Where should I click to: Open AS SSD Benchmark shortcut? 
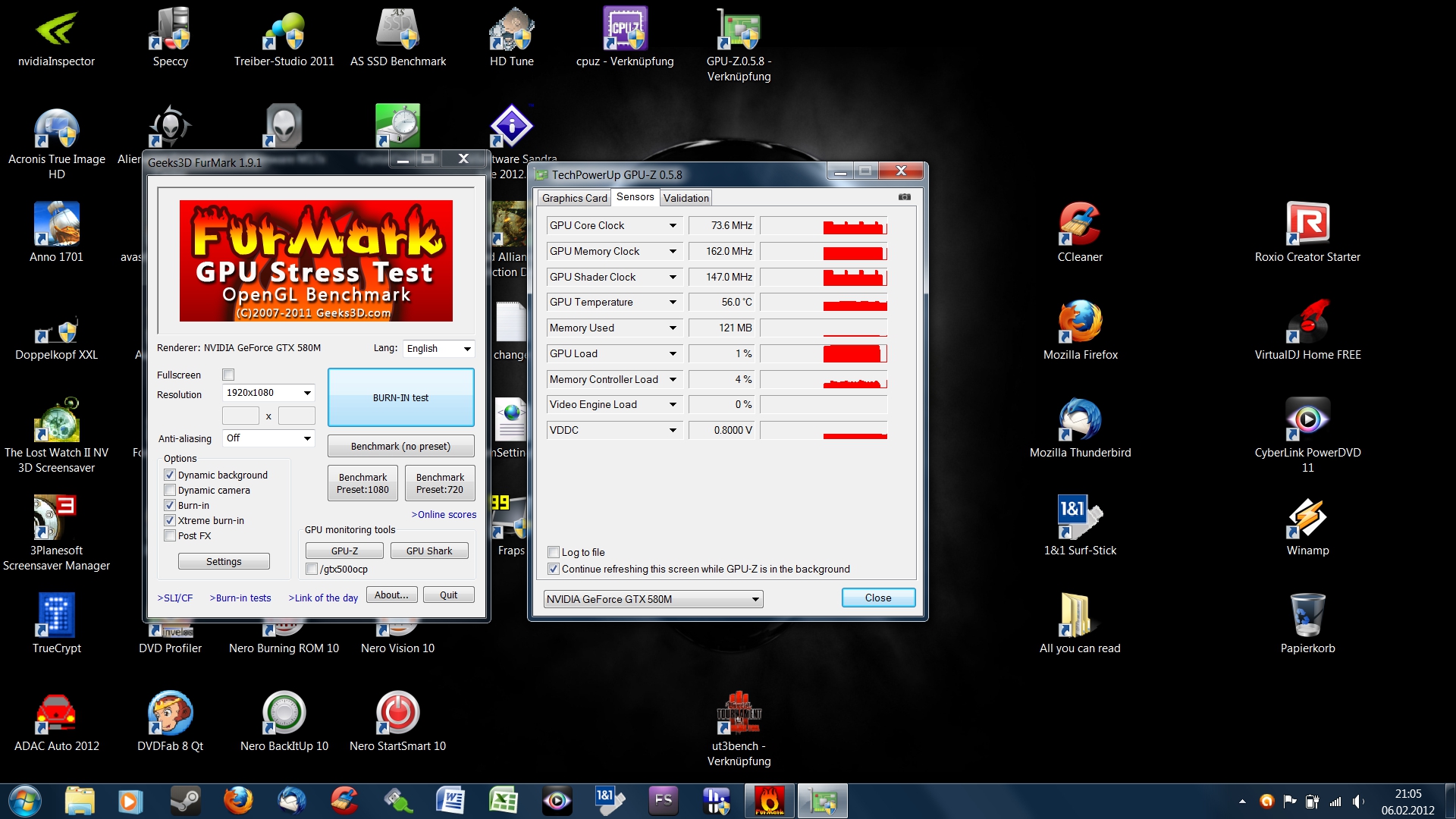click(398, 38)
